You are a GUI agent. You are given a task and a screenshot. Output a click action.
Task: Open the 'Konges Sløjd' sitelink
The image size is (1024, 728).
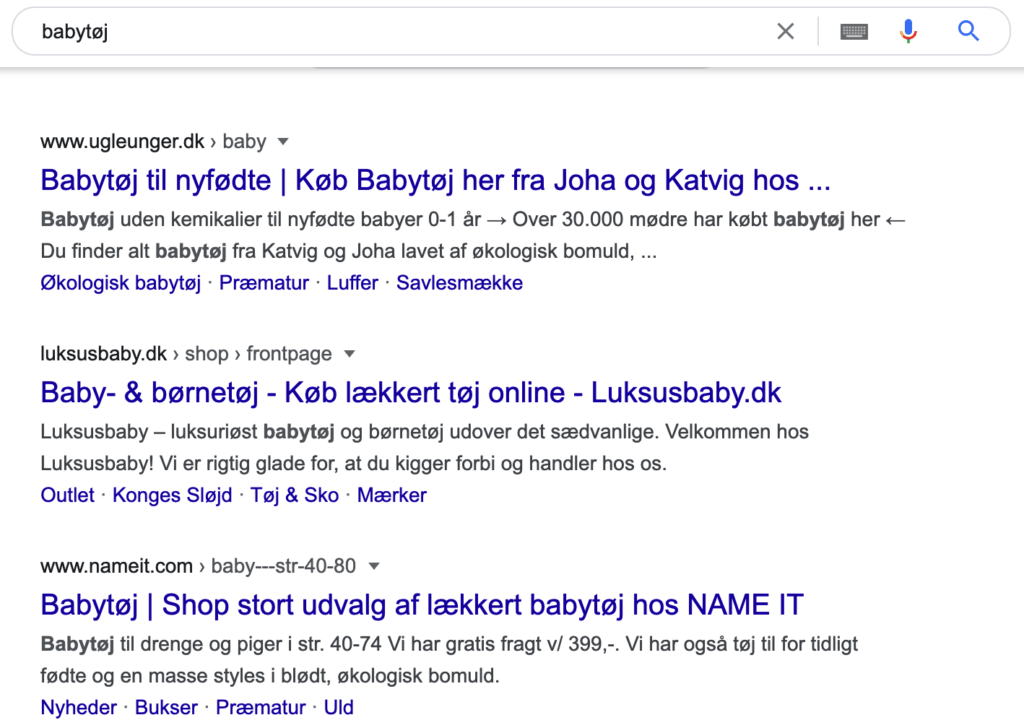click(x=172, y=495)
